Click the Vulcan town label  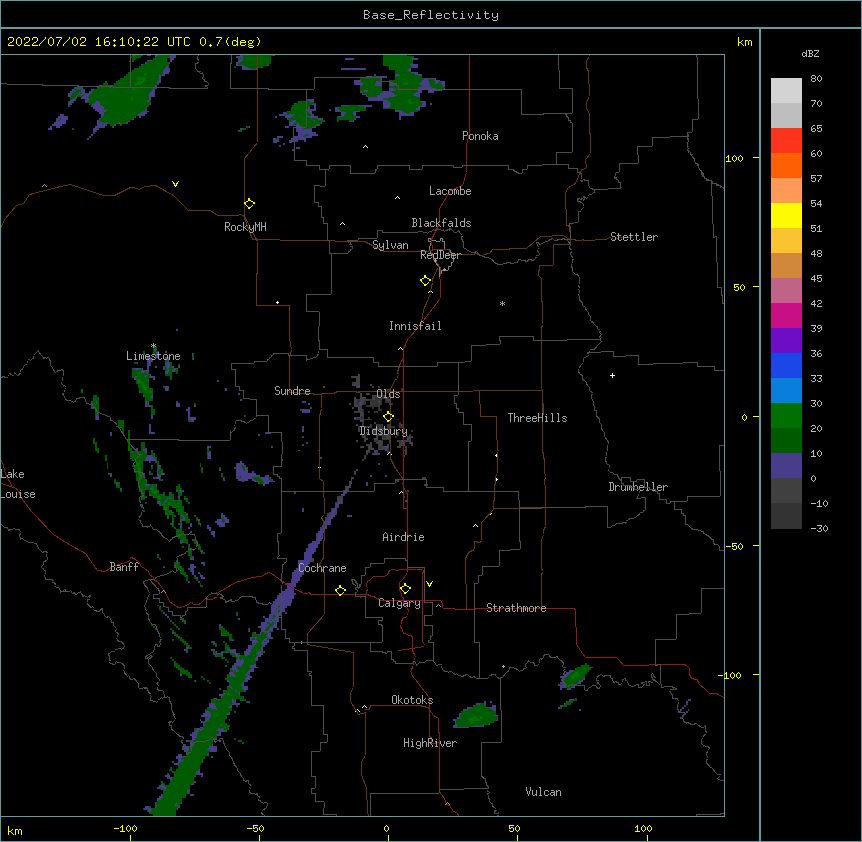click(x=543, y=792)
